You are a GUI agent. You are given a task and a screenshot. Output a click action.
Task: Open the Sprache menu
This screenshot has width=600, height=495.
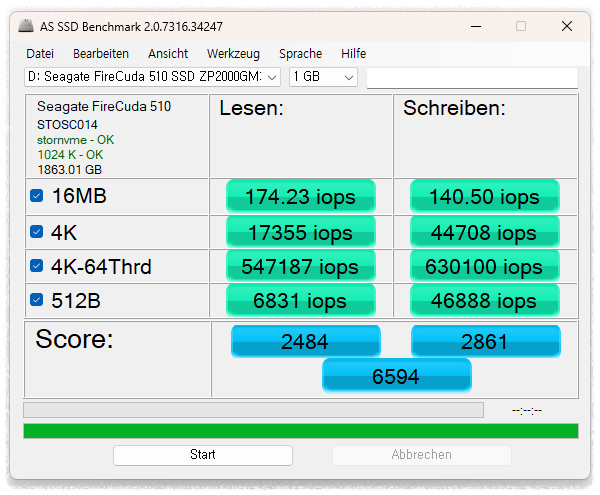coord(301,54)
